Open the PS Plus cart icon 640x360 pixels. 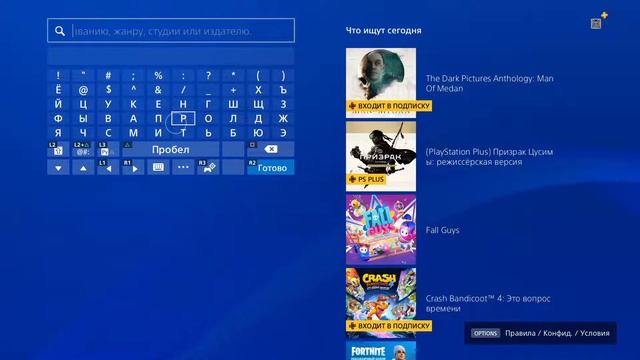[x=598, y=21]
